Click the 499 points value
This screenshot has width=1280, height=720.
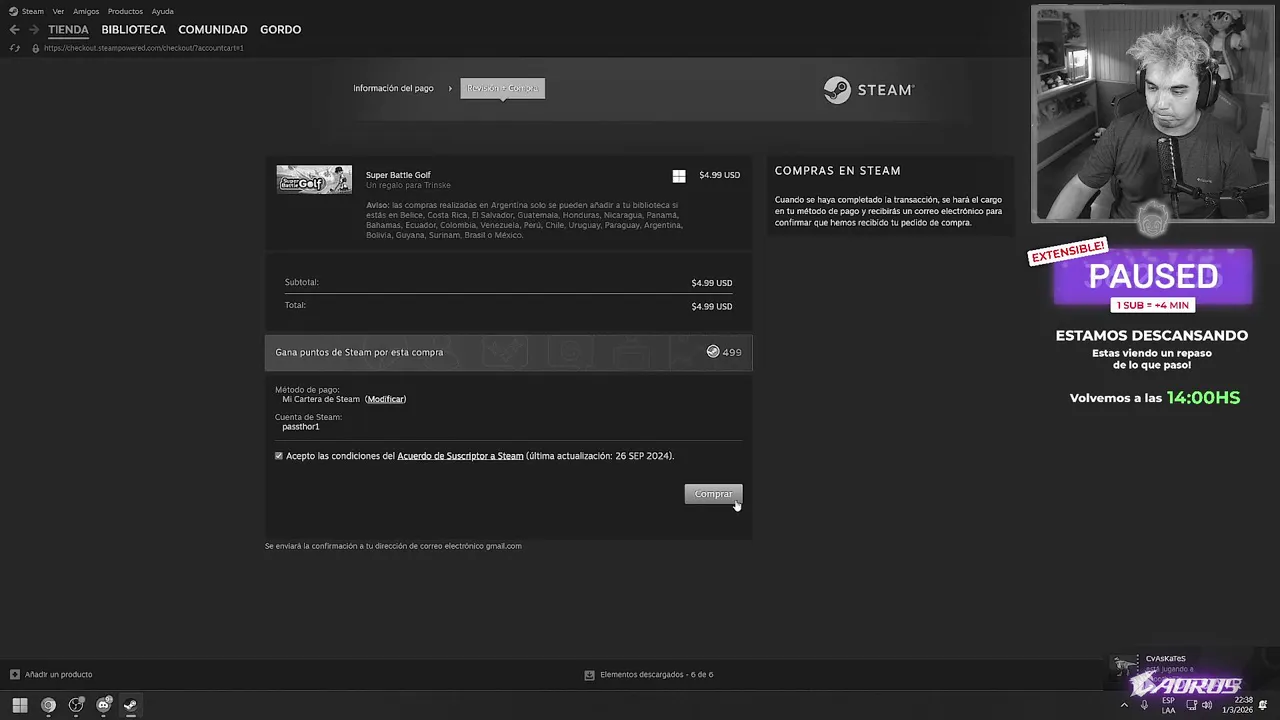coord(732,352)
